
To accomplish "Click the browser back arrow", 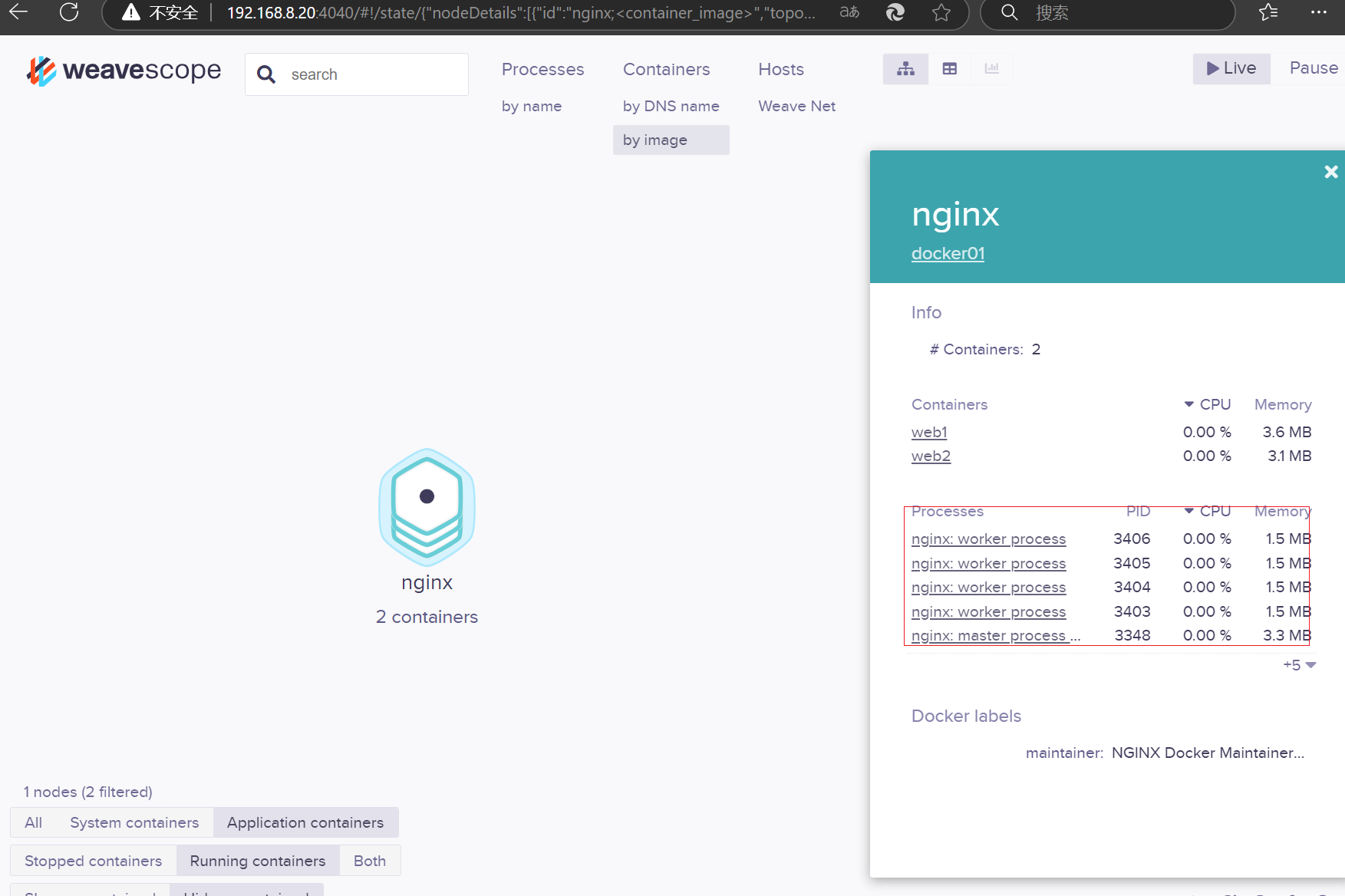I will point(18,12).
